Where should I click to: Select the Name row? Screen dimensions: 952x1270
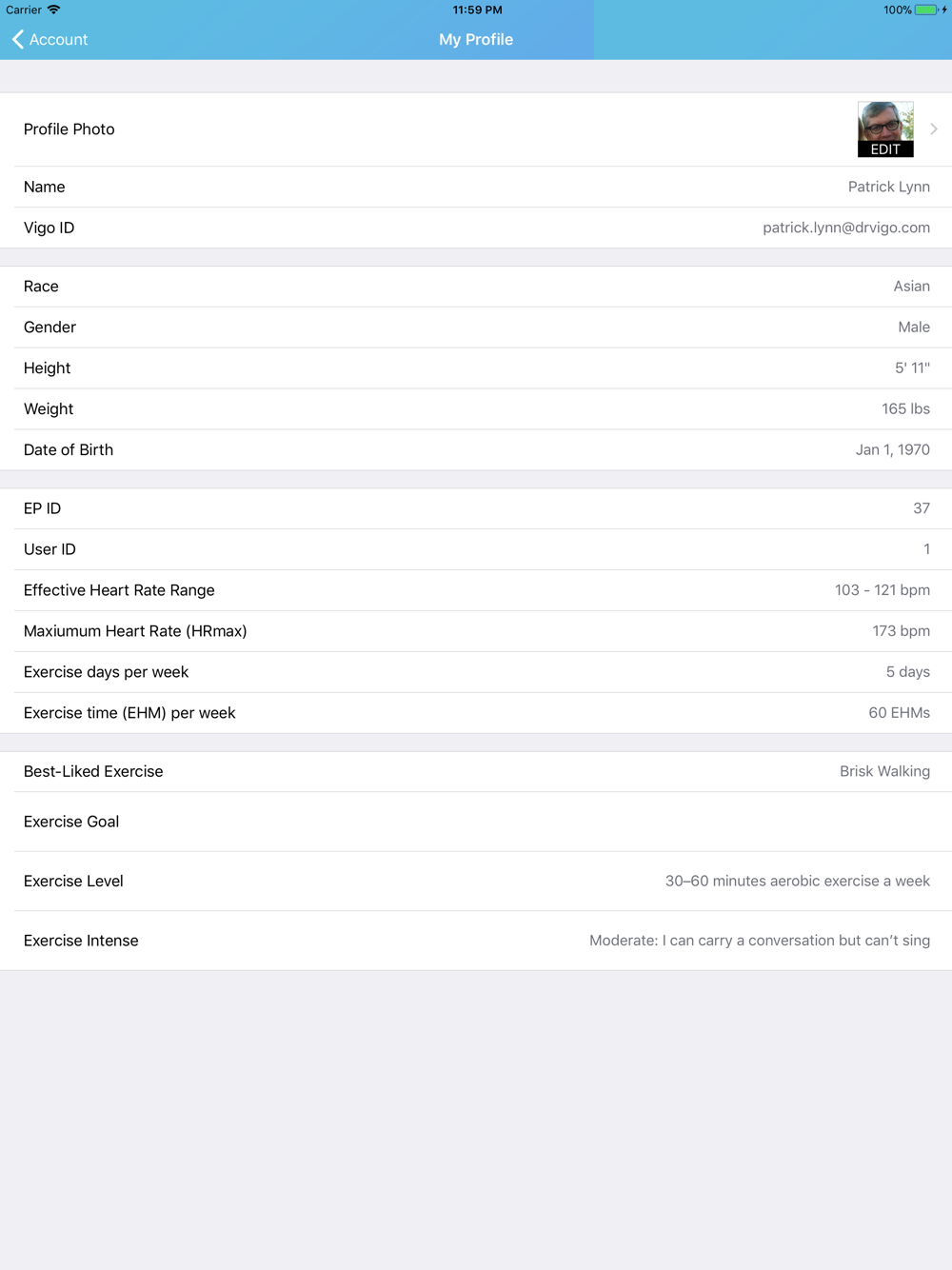click(476, 187)
